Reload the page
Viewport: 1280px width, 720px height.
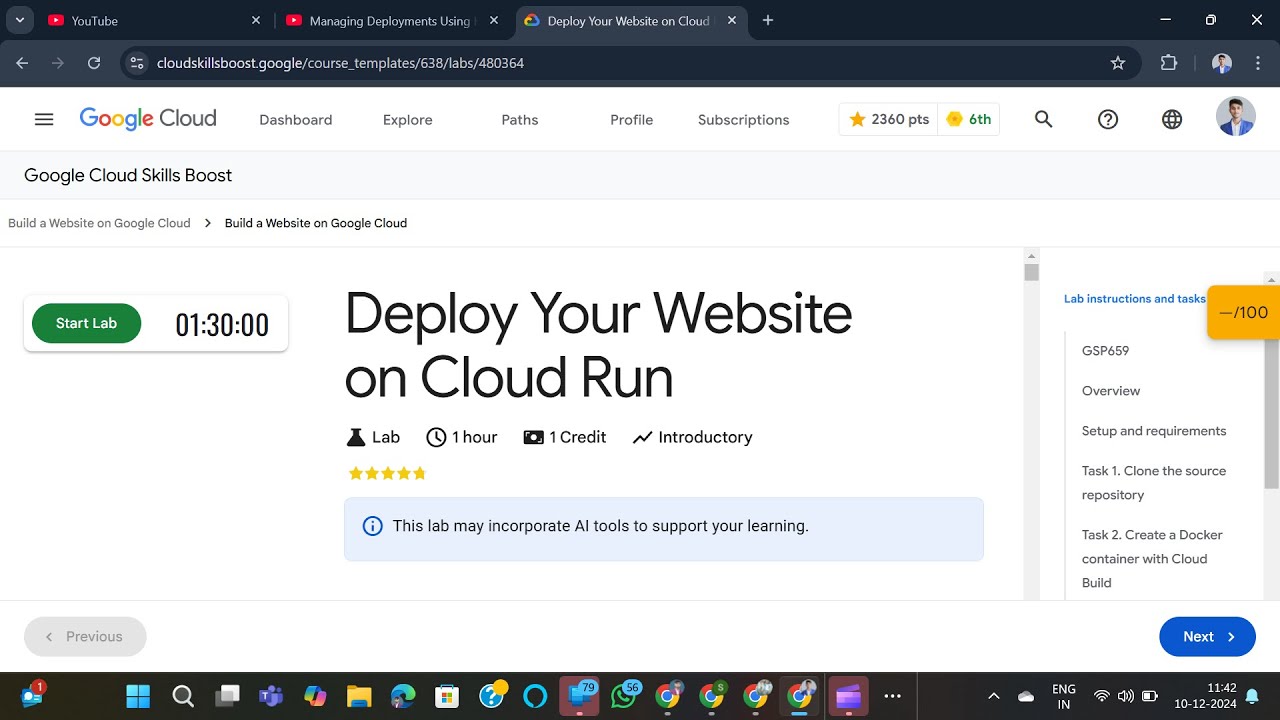tap(94, 63)
